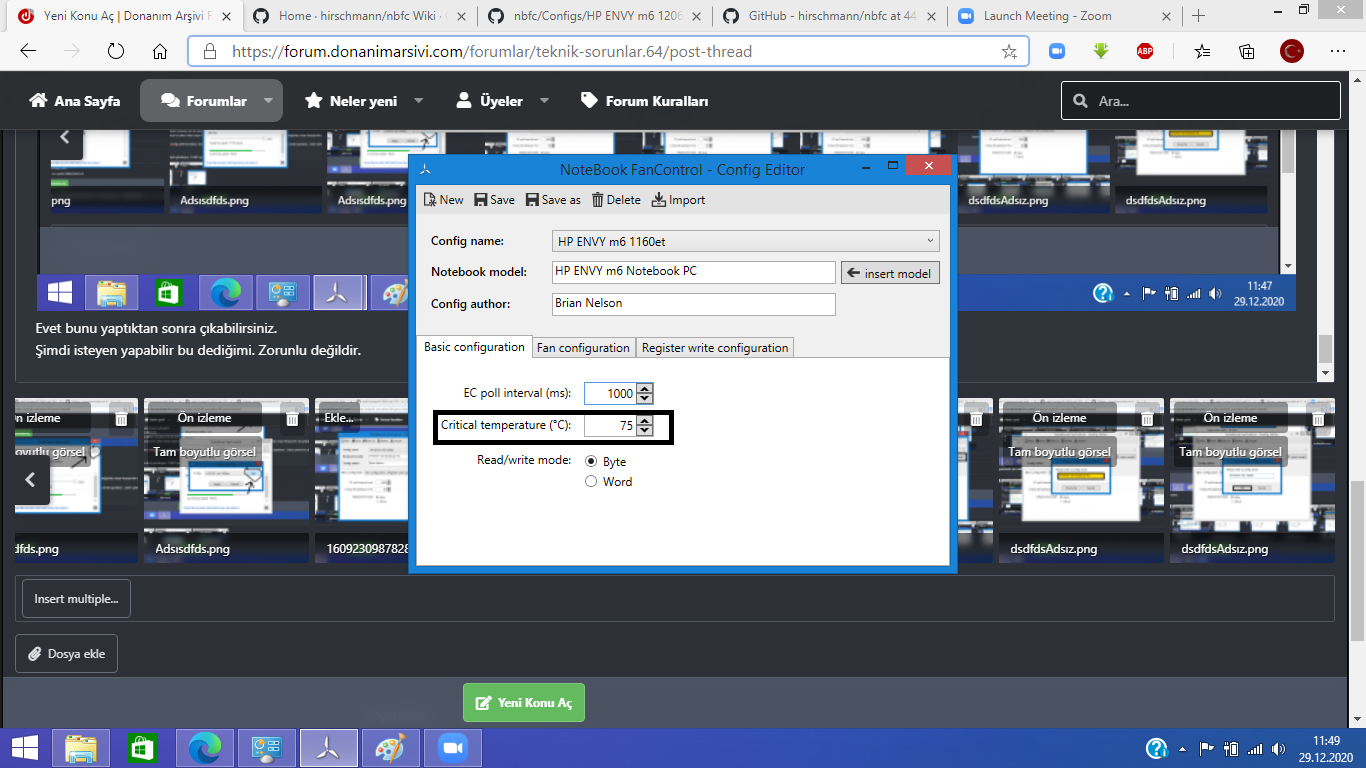This screenshot has height=768, width=1366.
Task: Click Ön izleme on Adsısdfds.png attachment
Action: [x=204, y=418]
